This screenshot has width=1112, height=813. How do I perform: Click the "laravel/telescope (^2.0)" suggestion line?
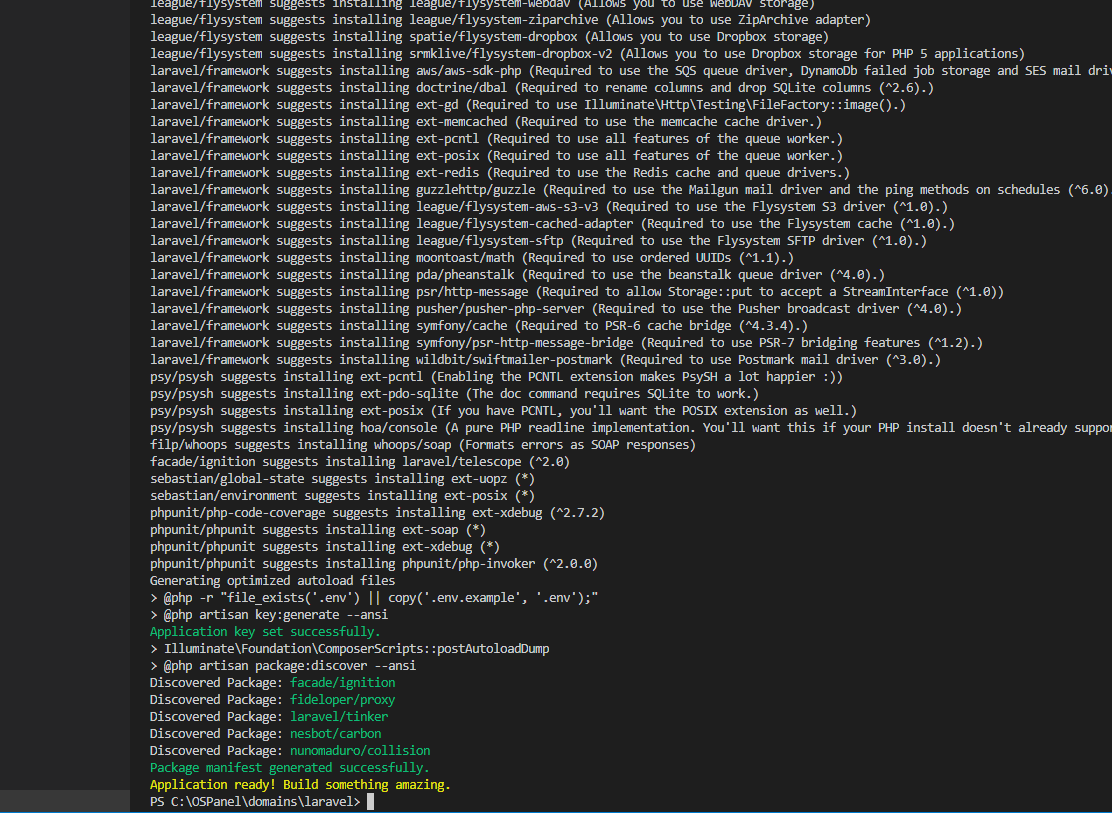[x=360, y=461]
